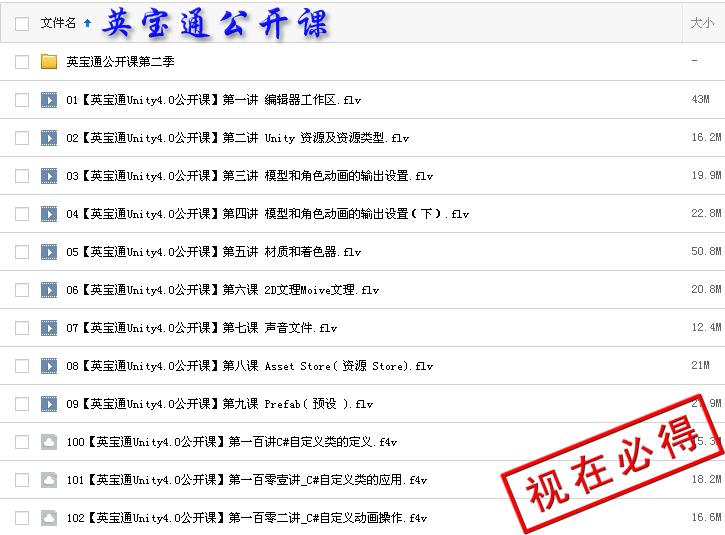Open file 06 第六课 2D文理Moive文理.flv
725x535 pixels.
pyautogui.click(x=222, y=290)
